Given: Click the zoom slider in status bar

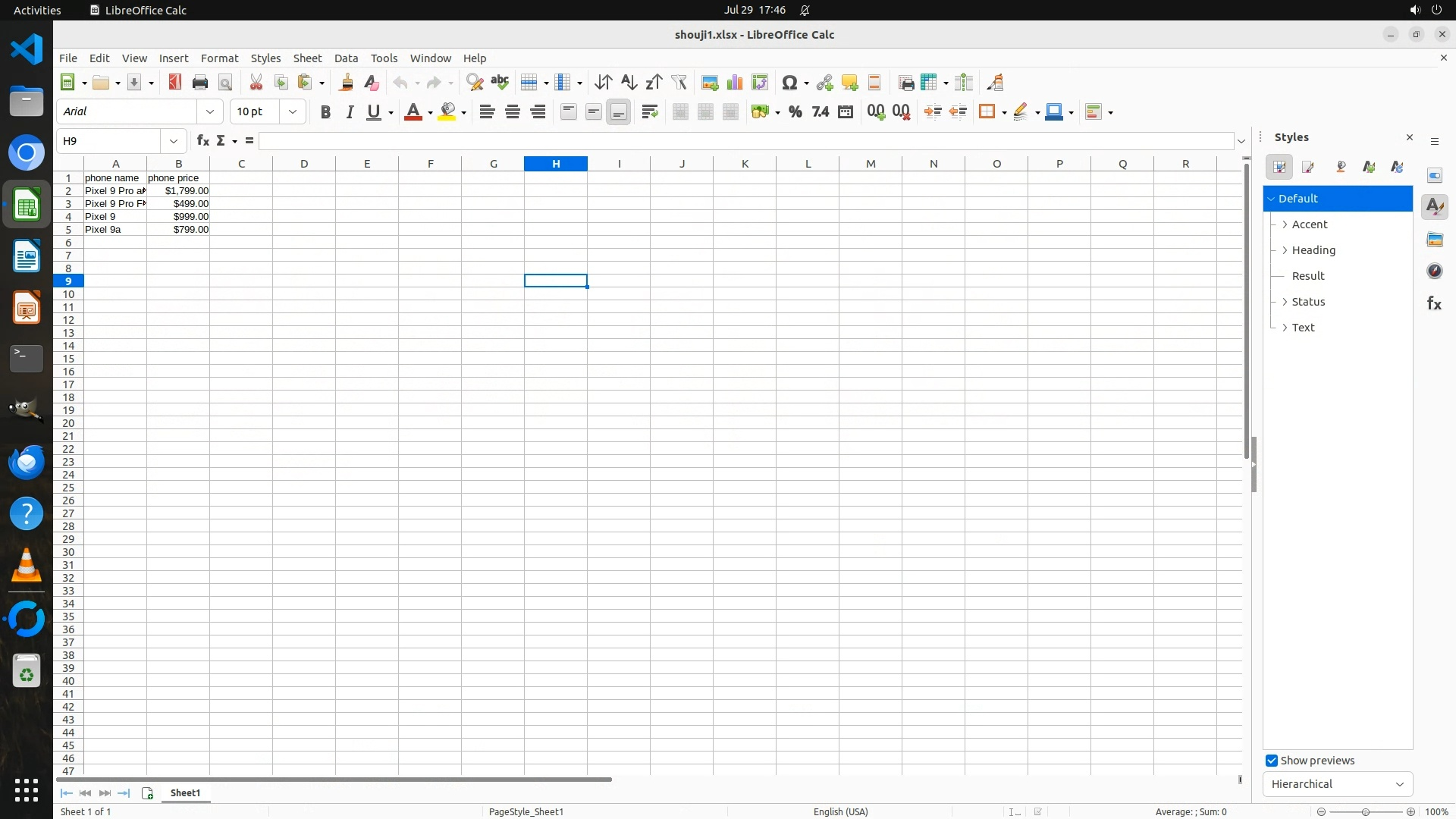Looking at the screenshot, I should coord(1365,812).
